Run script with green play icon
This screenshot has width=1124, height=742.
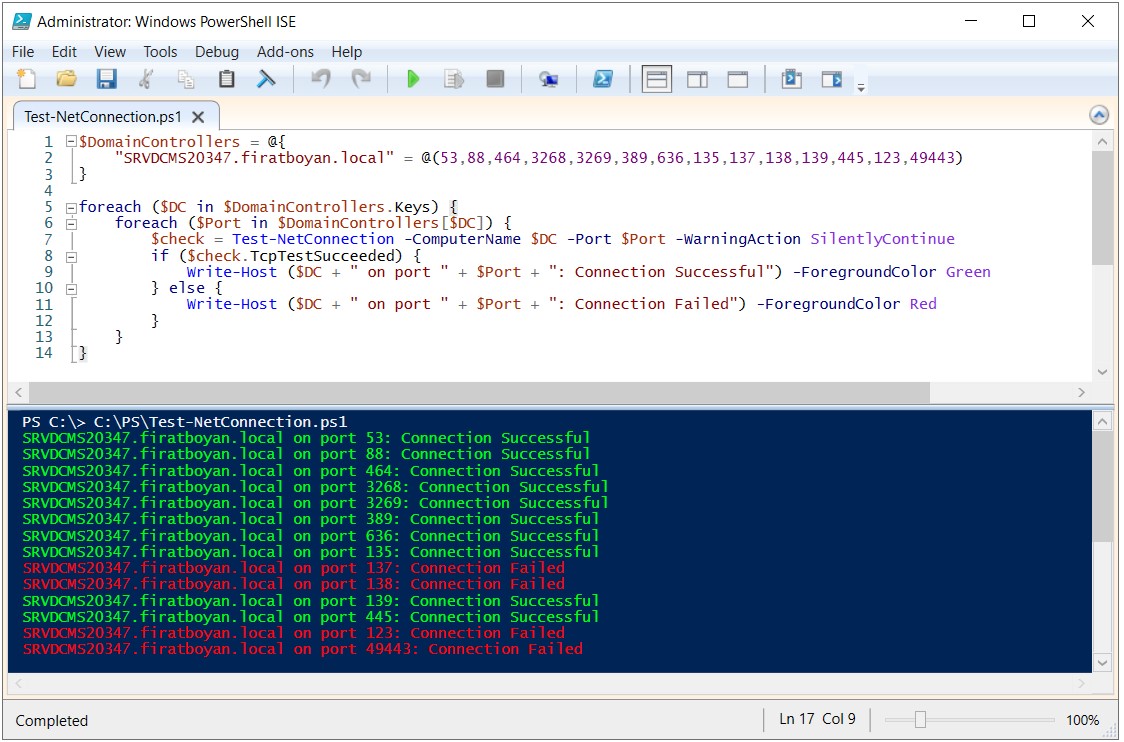pos(413,79)
